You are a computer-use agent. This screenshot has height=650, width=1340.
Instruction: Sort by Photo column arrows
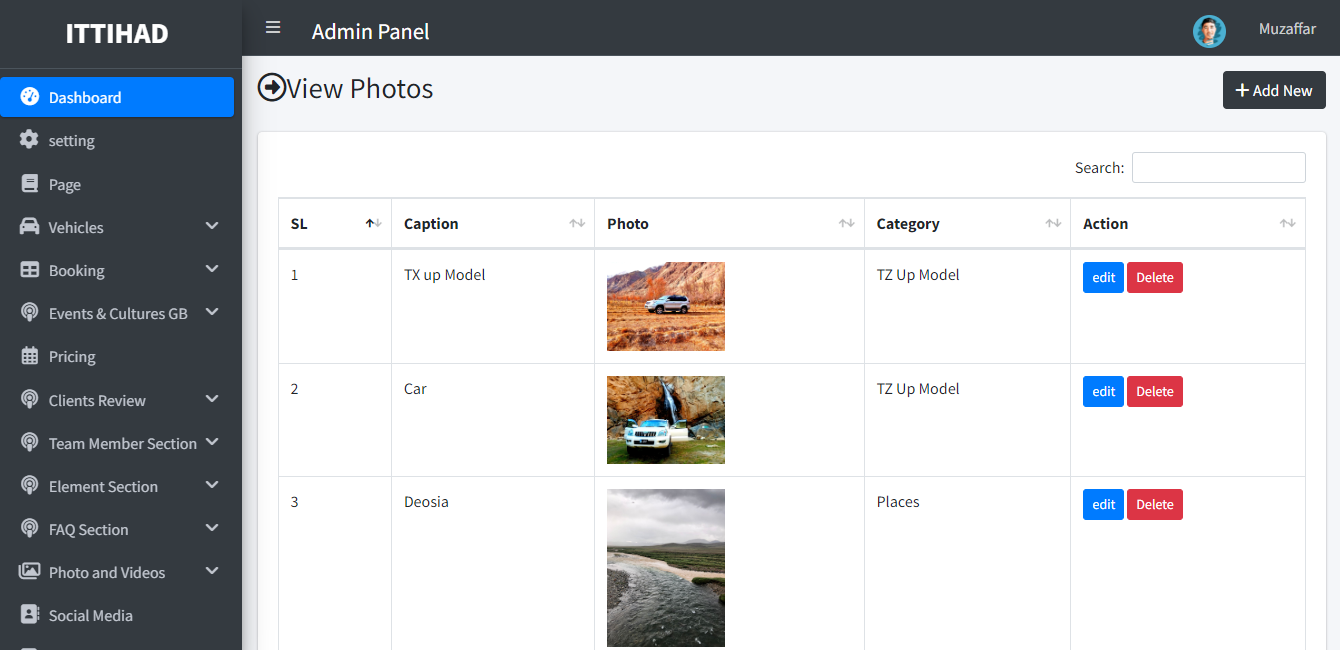pyautogui.click(x=847, y=224)
